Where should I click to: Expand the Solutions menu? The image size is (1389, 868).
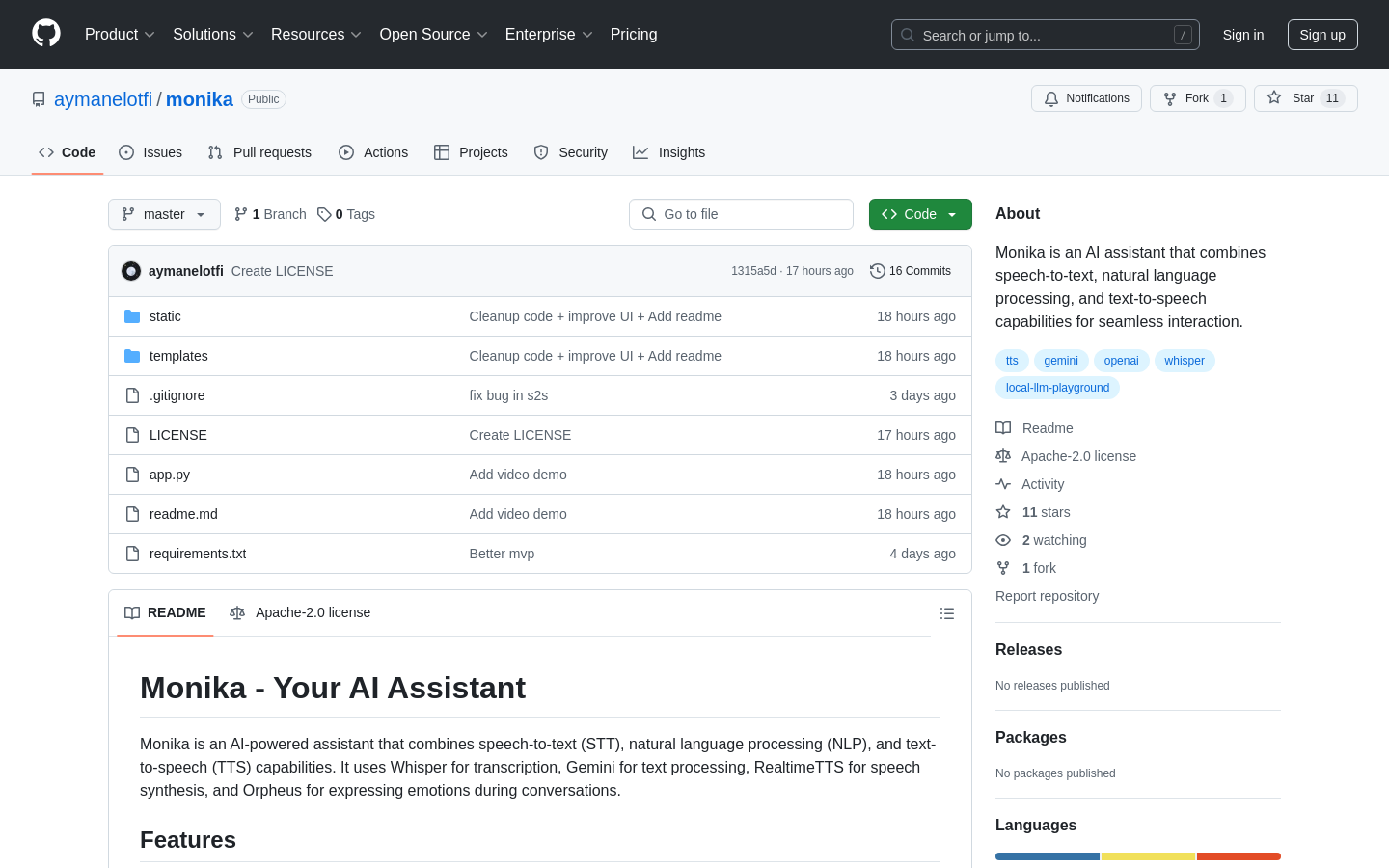[213, 34]
